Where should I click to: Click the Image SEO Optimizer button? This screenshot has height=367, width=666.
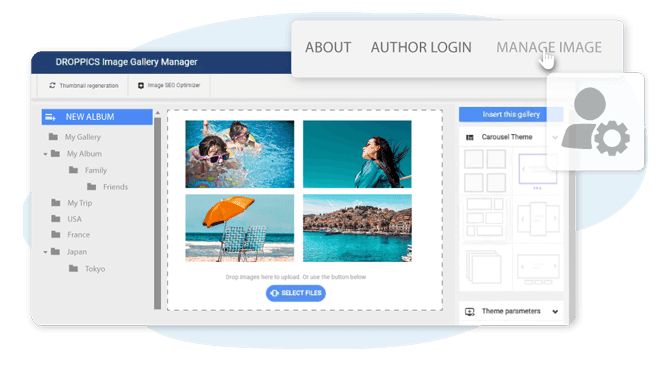[x=169, y=85]
